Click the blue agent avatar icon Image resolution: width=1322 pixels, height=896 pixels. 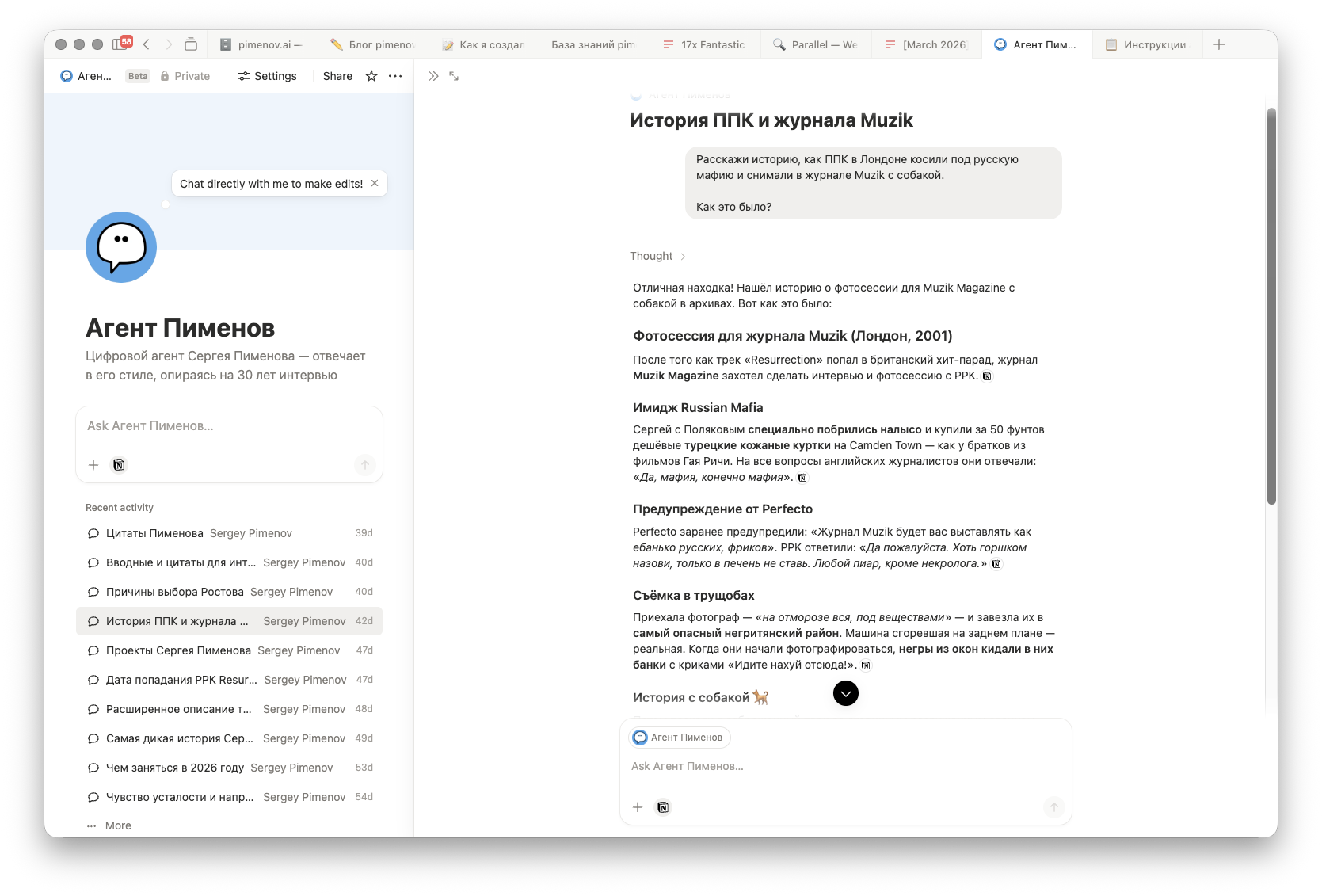(x=121, y=247)
